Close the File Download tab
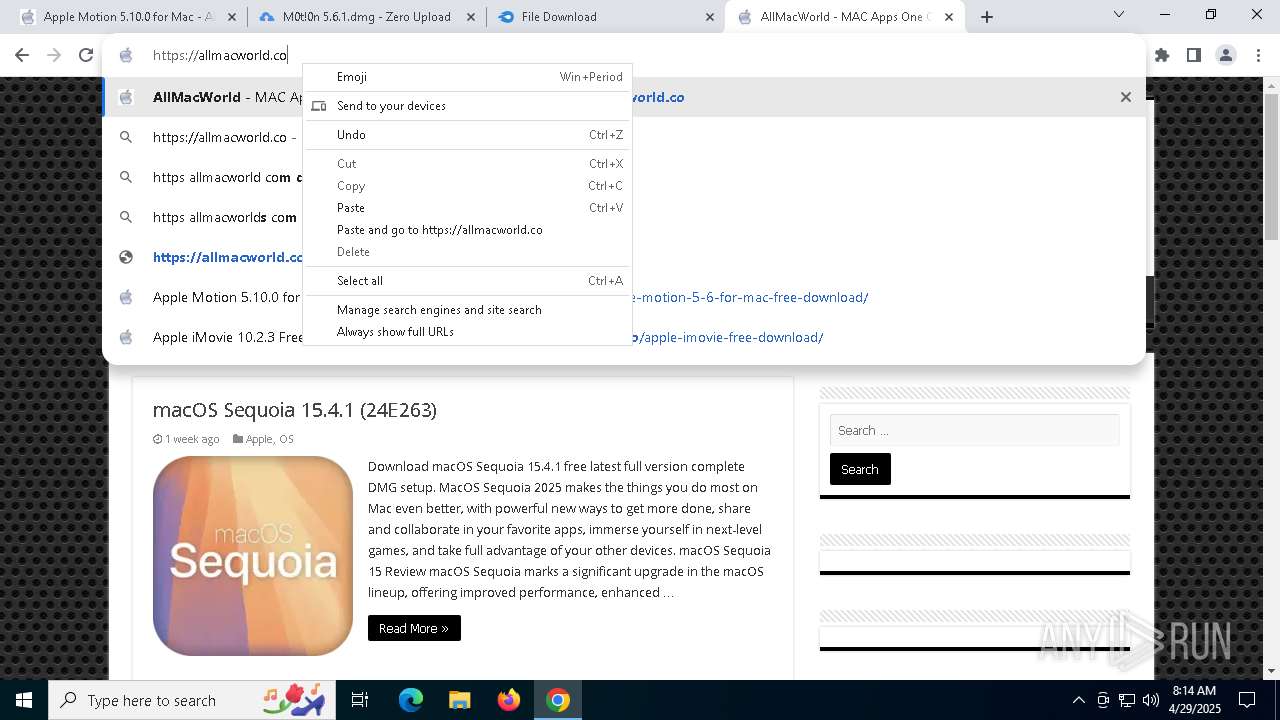 tap(709, 17)
